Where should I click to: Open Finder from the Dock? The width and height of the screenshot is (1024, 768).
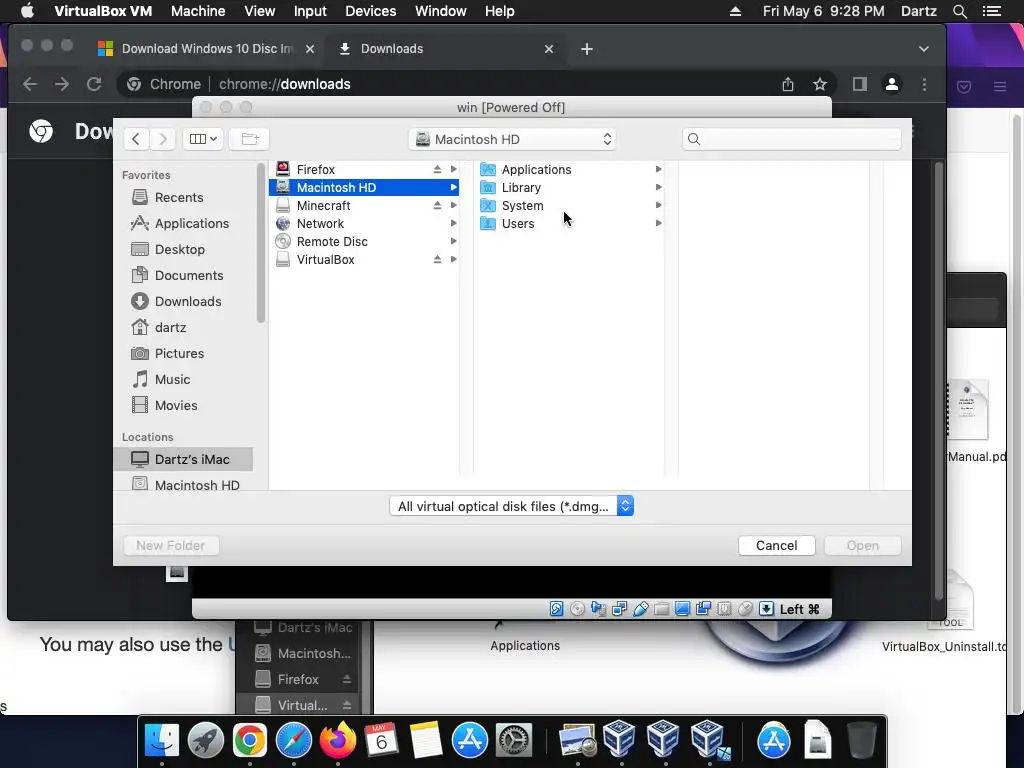(x=161, y=741)
